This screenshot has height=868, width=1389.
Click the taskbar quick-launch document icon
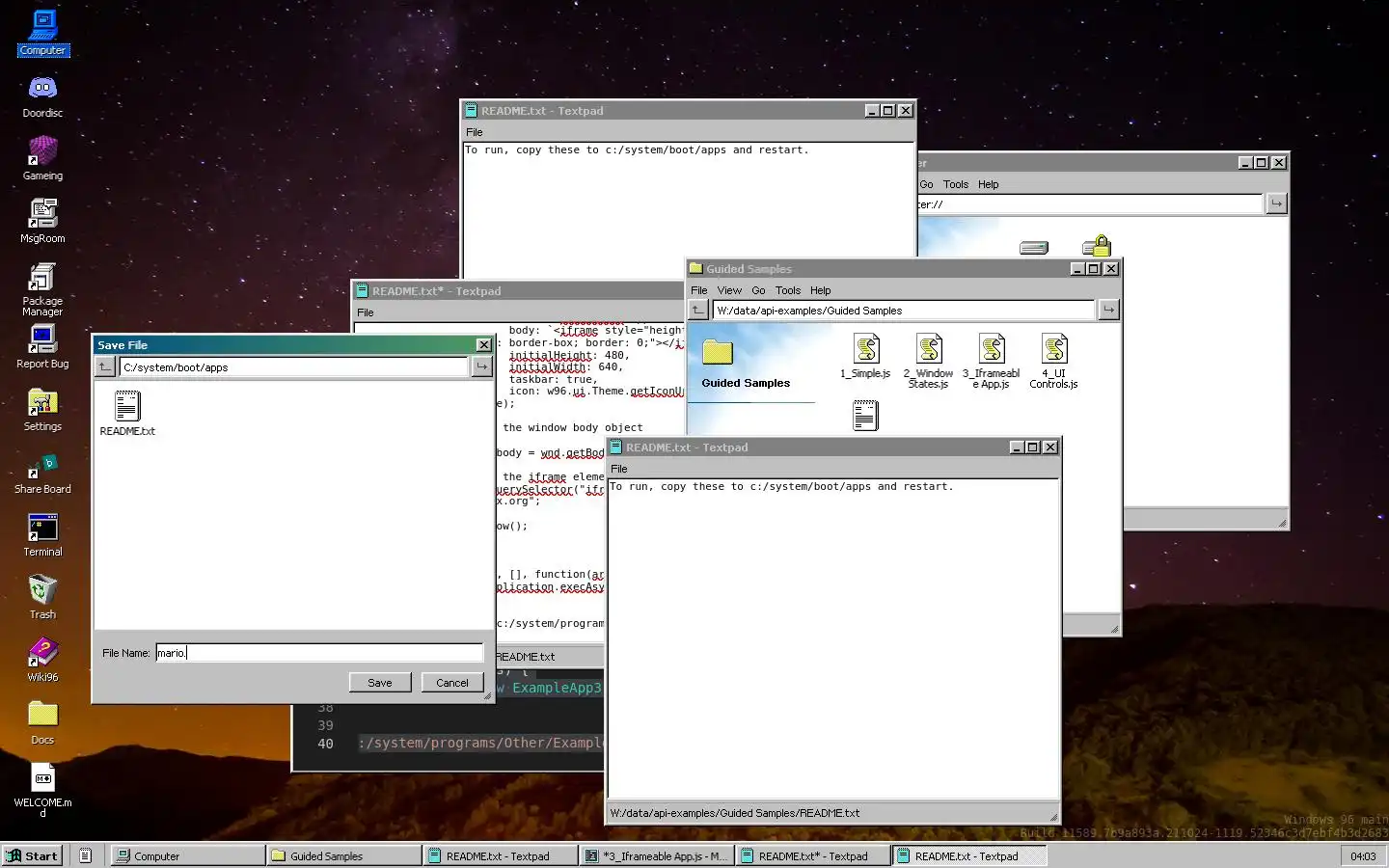pos(85,855)
